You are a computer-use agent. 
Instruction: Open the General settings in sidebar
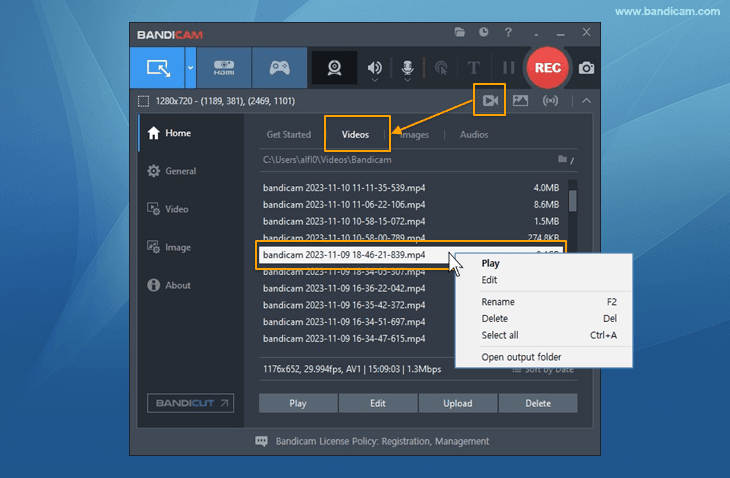coord(171,171)
